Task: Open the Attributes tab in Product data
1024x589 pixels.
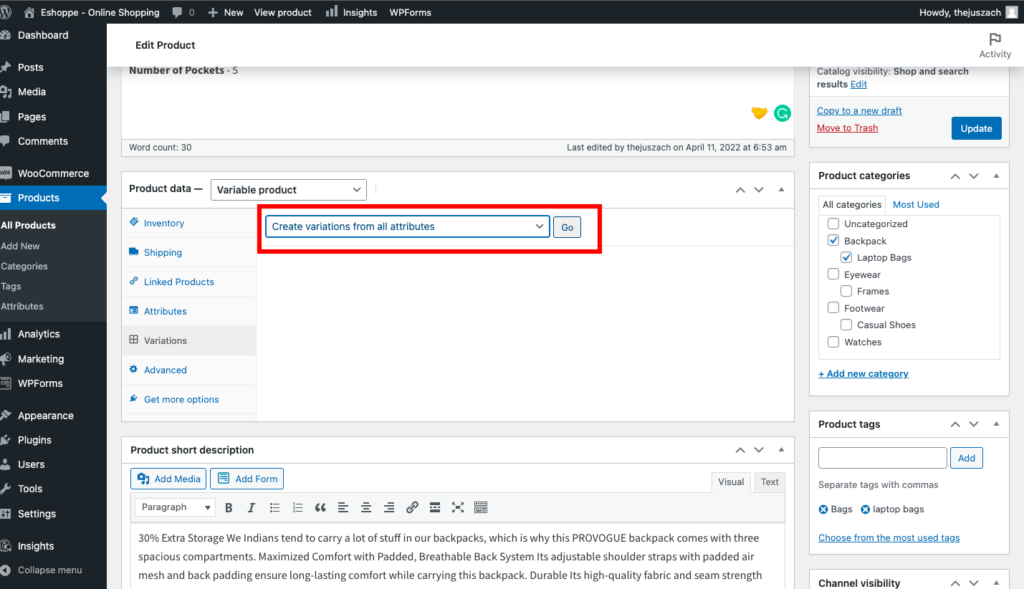Action: 189,311
